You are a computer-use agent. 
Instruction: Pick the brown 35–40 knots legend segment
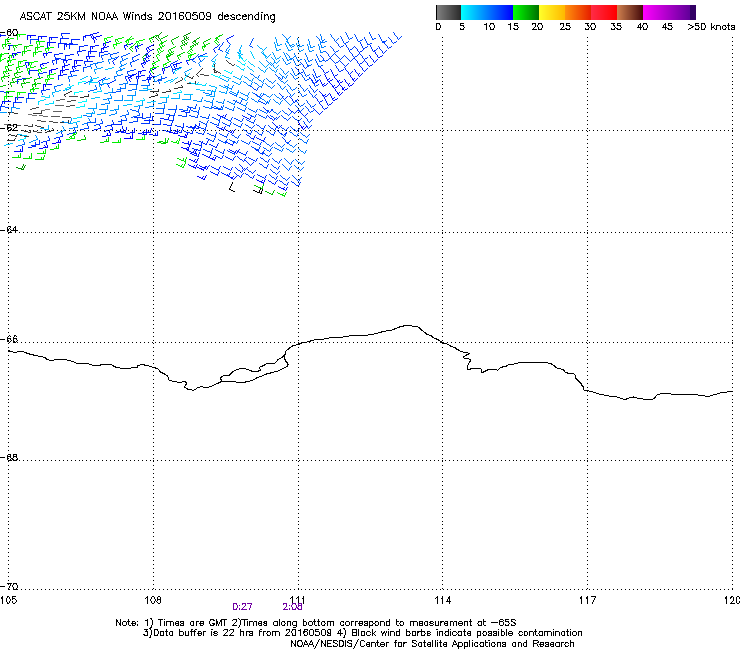pyautogui.click(x=630, y=12)
